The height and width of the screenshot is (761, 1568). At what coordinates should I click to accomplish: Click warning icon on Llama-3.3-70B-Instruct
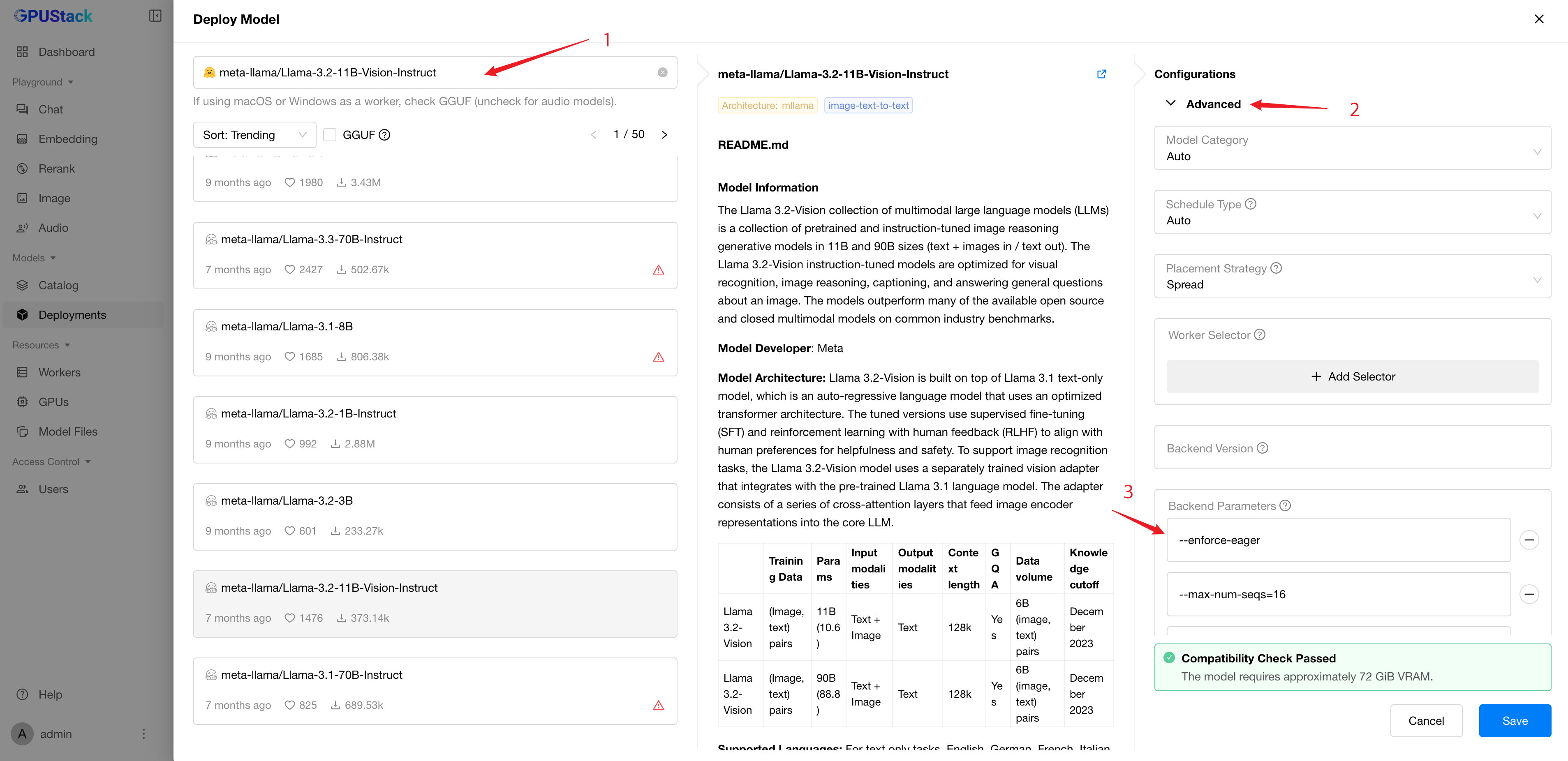pyautogui.click(x=658, y=270)
